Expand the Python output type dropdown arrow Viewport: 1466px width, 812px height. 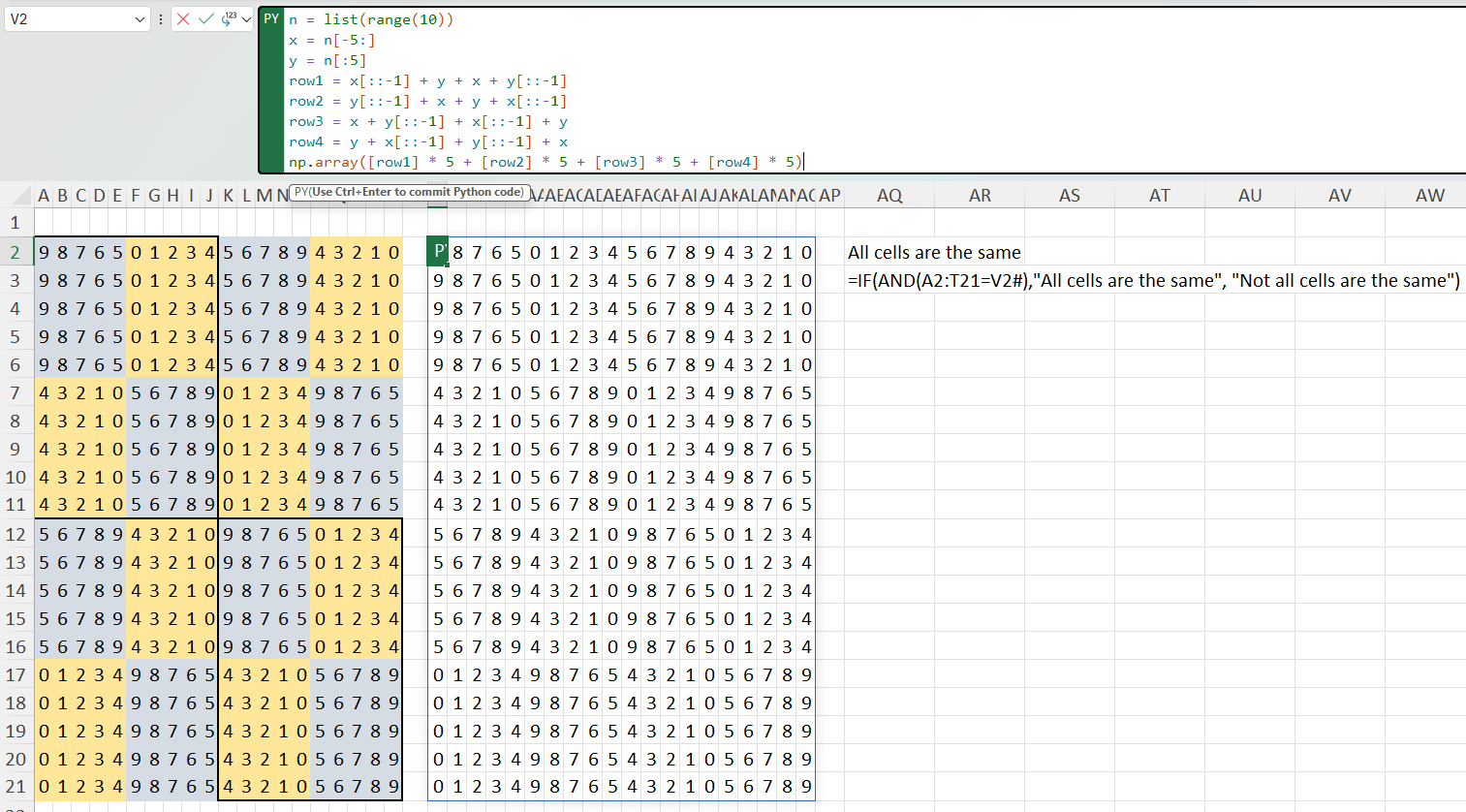coord(246,19)
